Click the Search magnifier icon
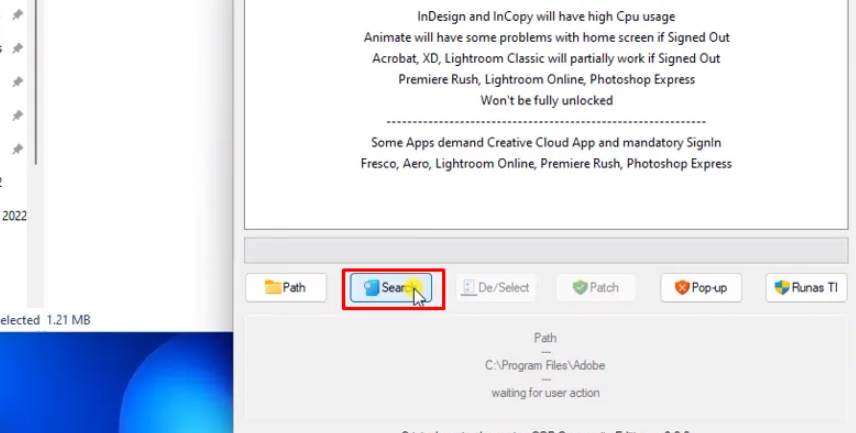856x433 pixels. (372, 288)
